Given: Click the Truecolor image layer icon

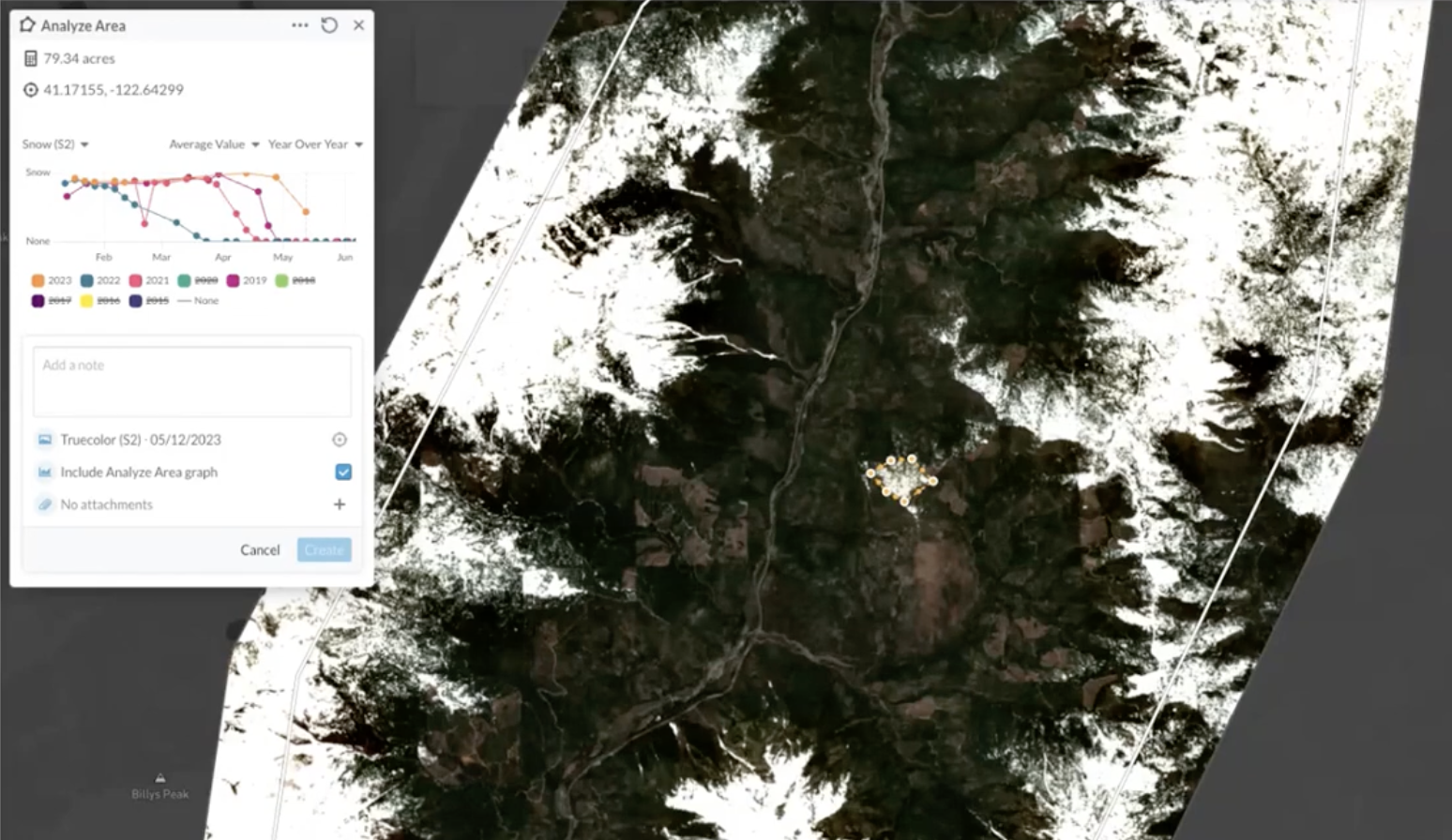Looking at the screenshot, I should click(x=44, y=440).
